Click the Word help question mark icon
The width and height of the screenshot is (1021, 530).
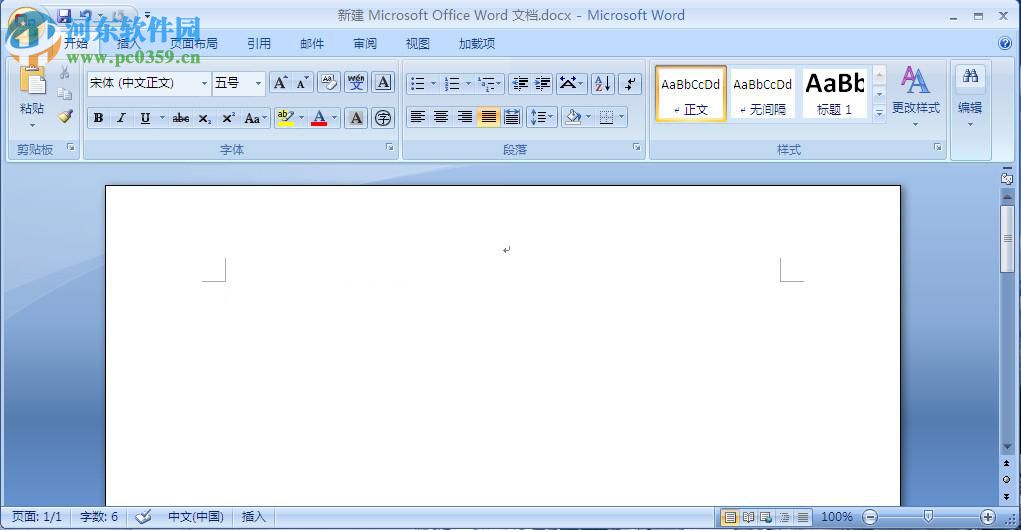pyautogui.click(x=1005, y=44)
